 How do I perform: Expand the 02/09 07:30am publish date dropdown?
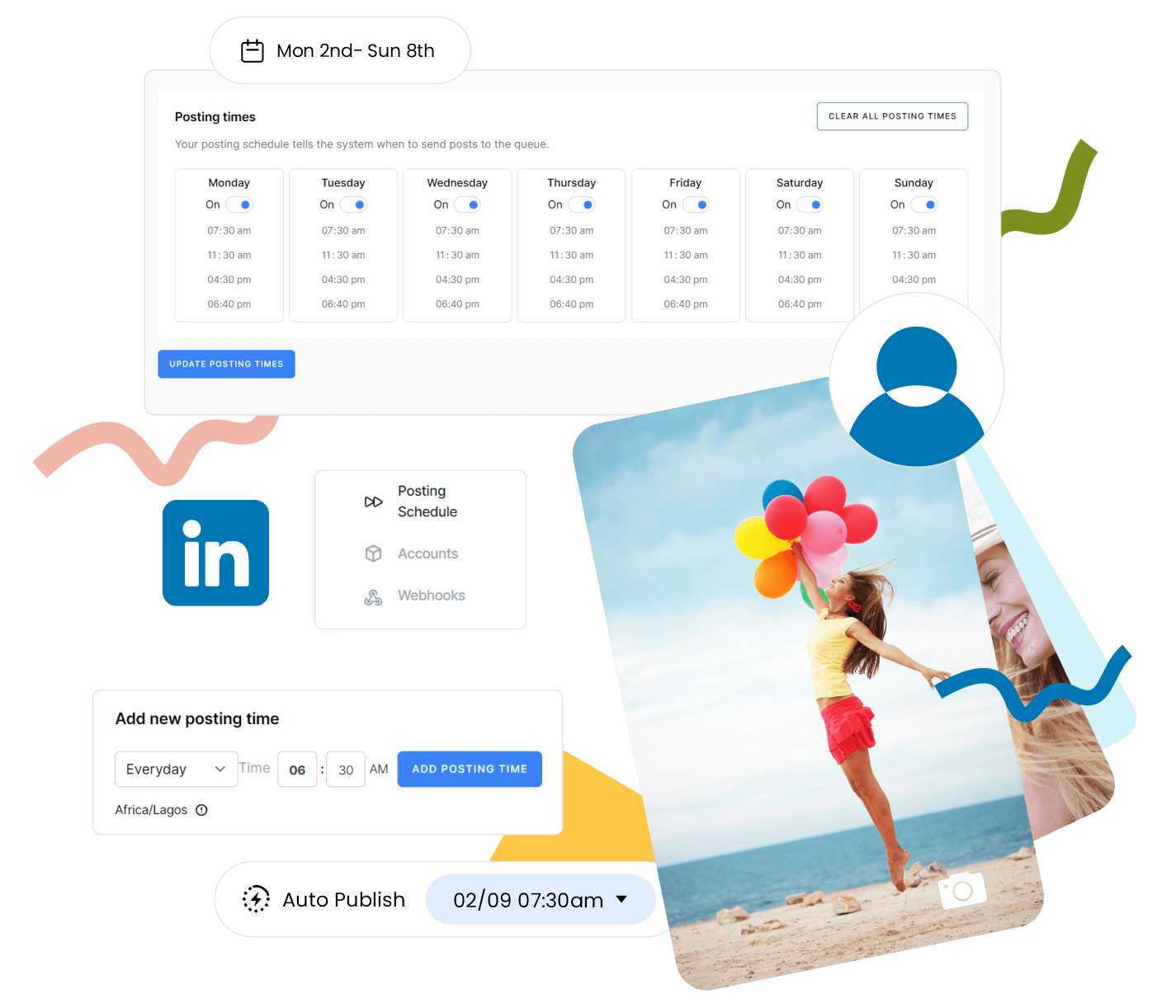[x=540, y=899]
